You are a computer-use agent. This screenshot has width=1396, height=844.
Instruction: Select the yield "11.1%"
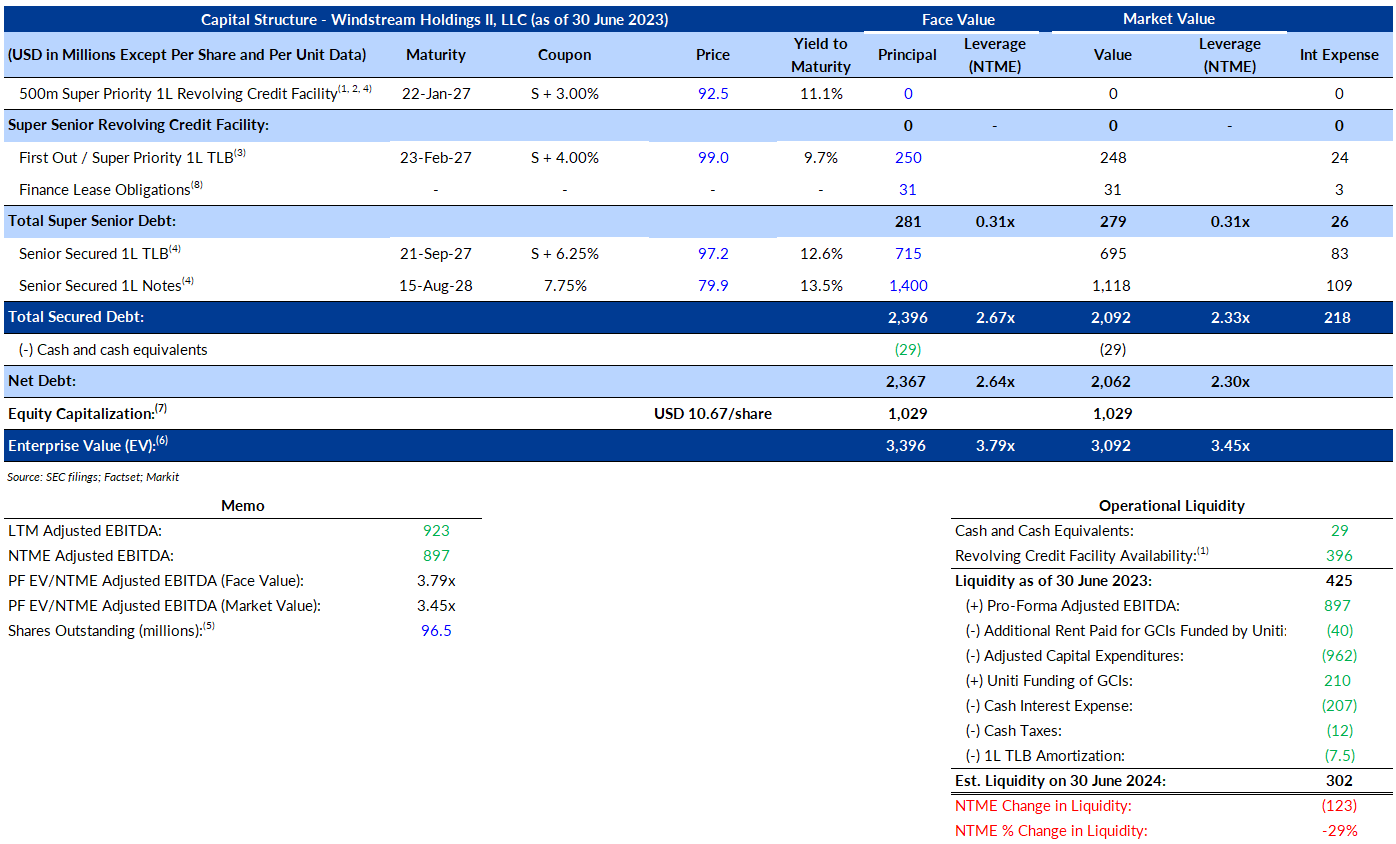[821, 94]
